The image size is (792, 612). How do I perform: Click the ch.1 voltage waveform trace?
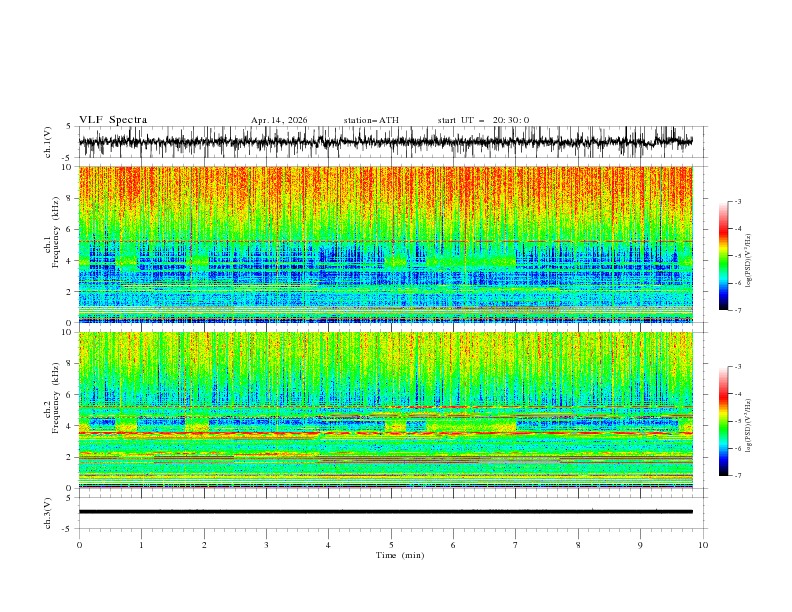tap(386, 142)
